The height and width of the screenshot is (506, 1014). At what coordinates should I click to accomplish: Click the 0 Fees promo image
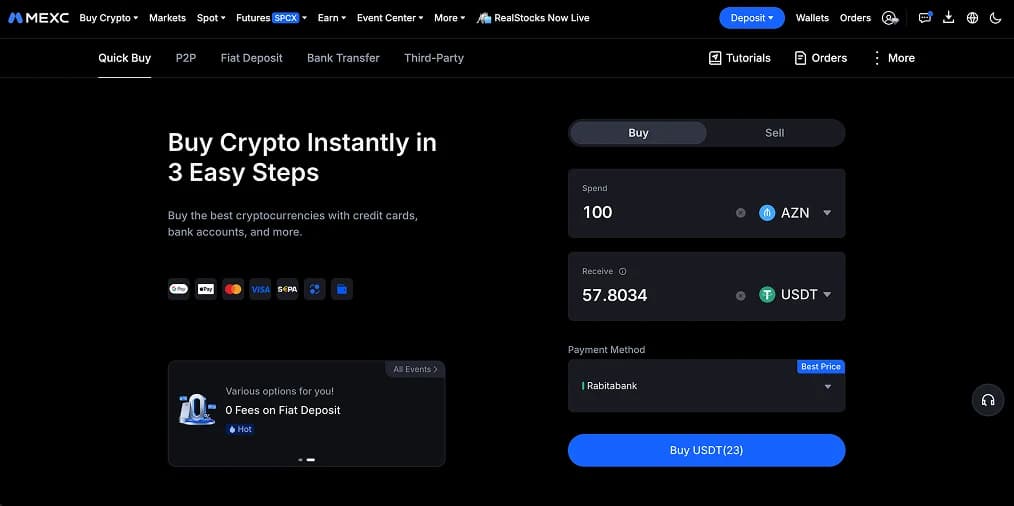197,410
